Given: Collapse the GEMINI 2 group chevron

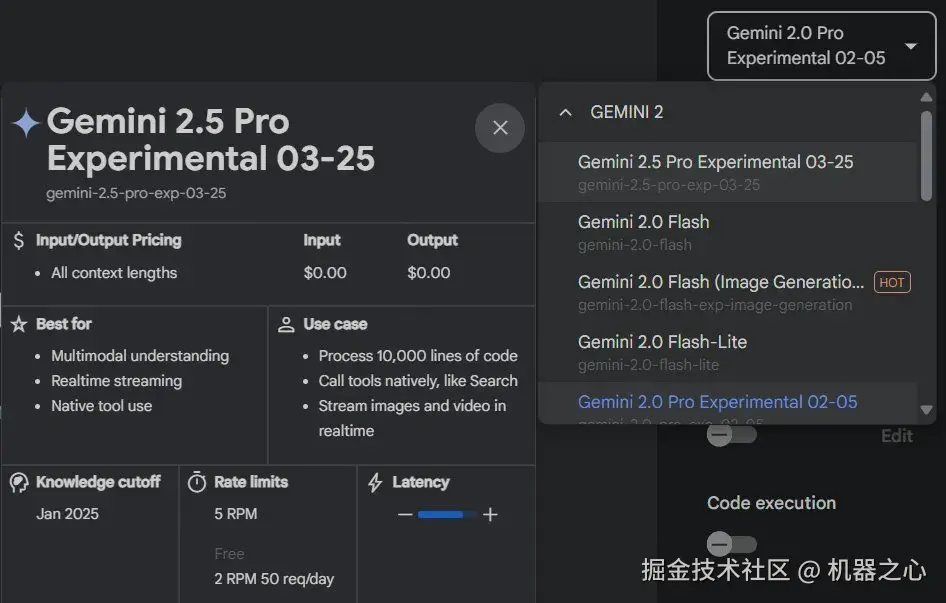Looking at the screenshot, I should (565, 112).
